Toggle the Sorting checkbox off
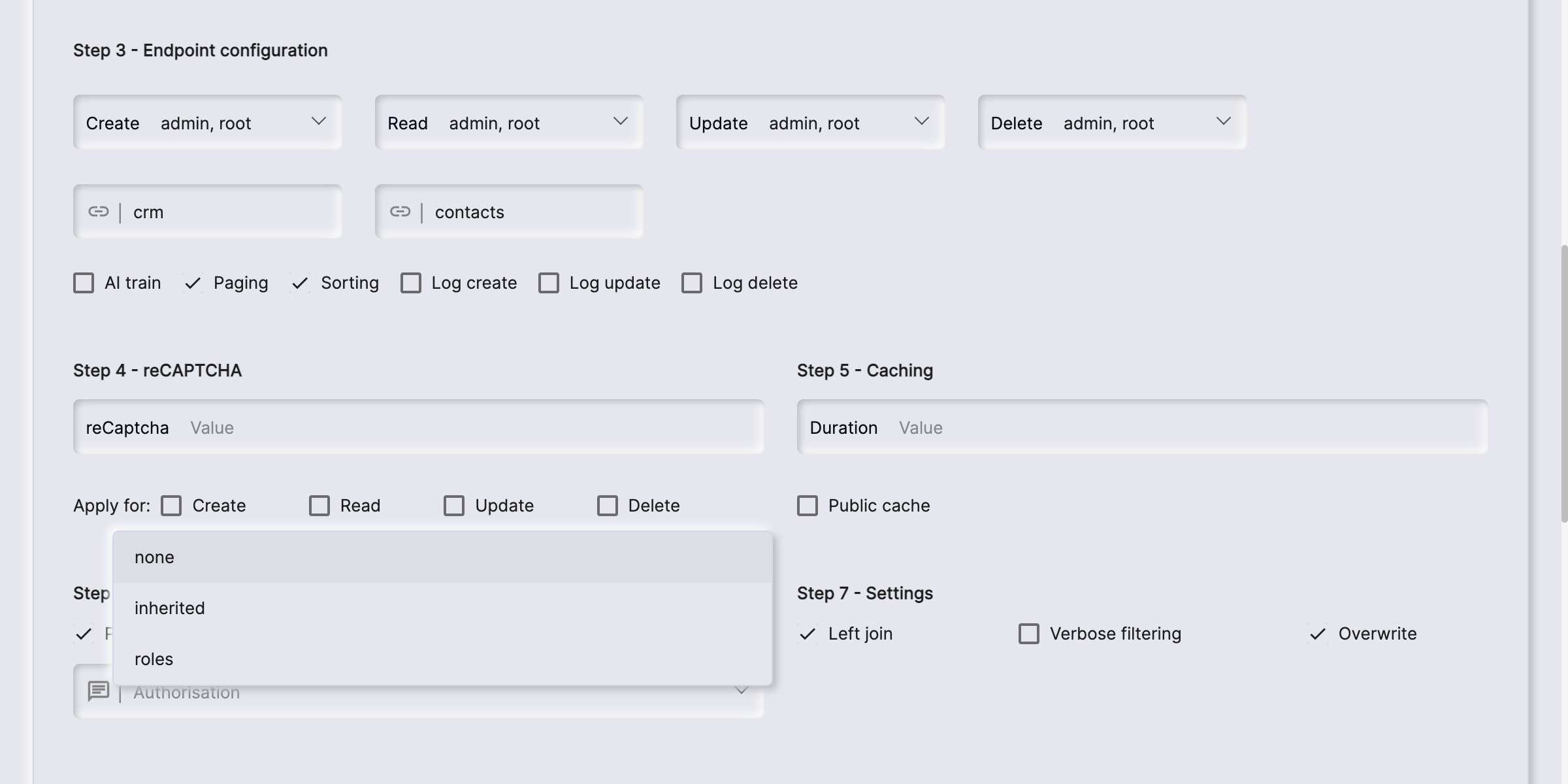Image resolution: width=1568 pixels, height=784 pixels. 300,283
